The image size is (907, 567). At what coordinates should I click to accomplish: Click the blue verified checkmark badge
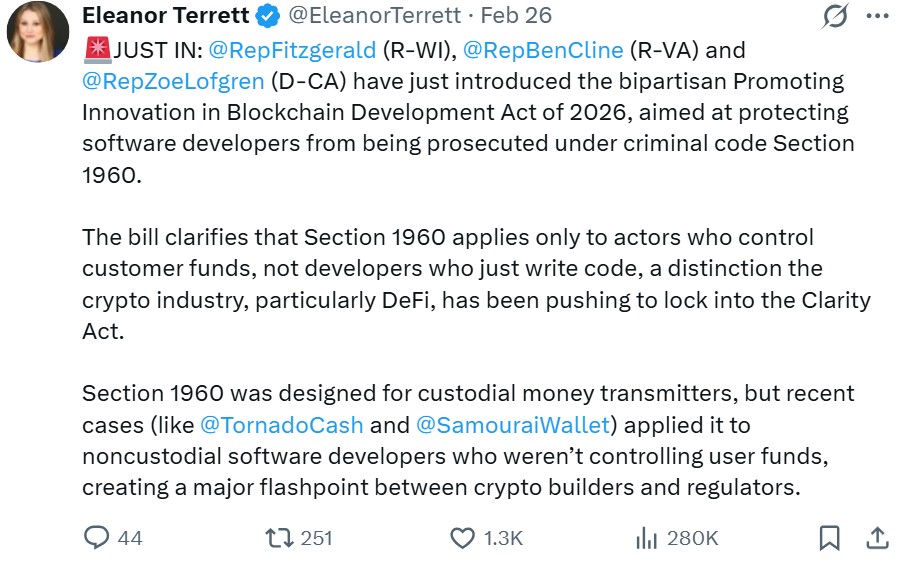pyautogui.click(x=269, y=16)
